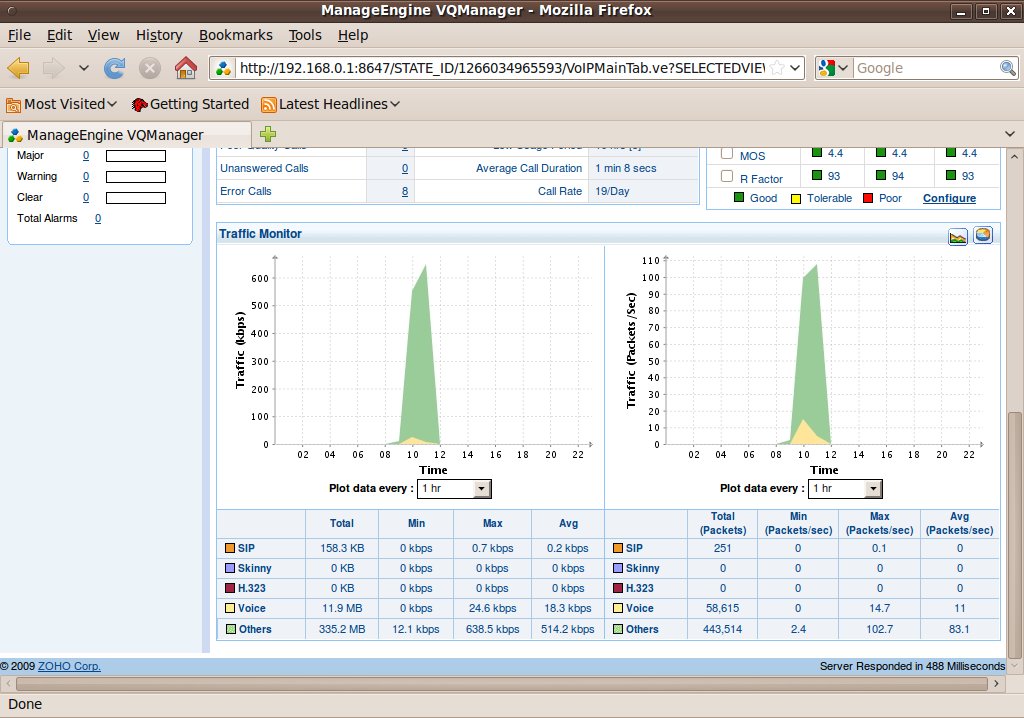Click the browser Forward arrow button

[x=54, y=67]
